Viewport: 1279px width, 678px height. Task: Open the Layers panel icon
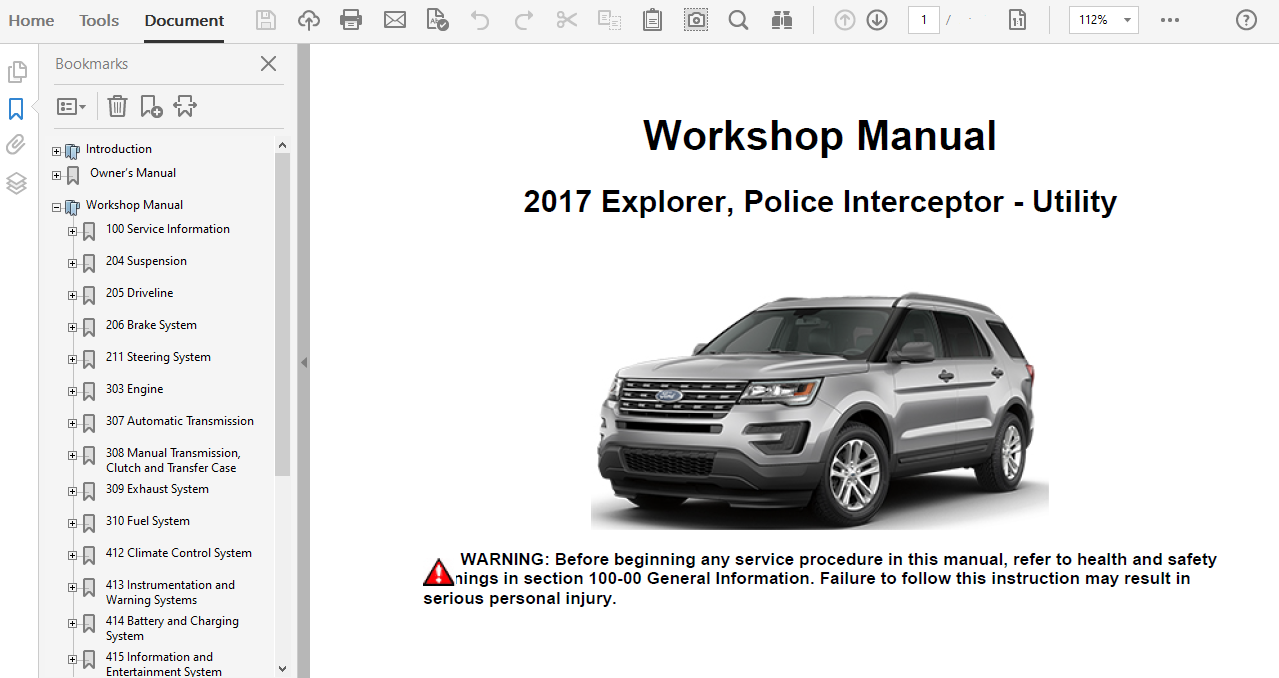pos(16,183)
